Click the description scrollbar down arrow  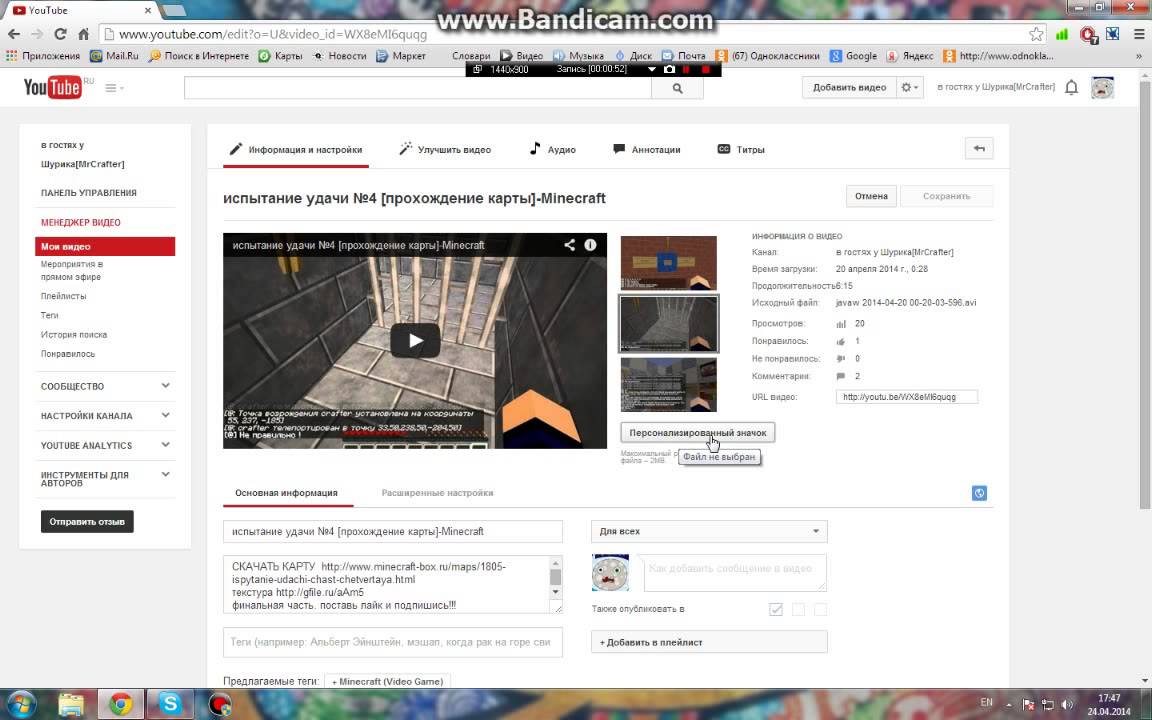coord(555,591)
